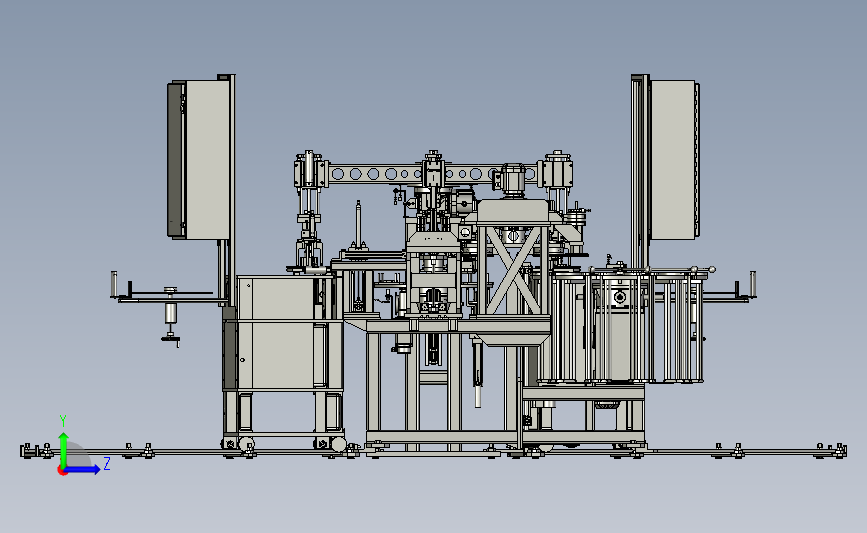Select the X-shaped cross brace frame
This screenshot has width=867, height=533.
(x=514, y=270)
